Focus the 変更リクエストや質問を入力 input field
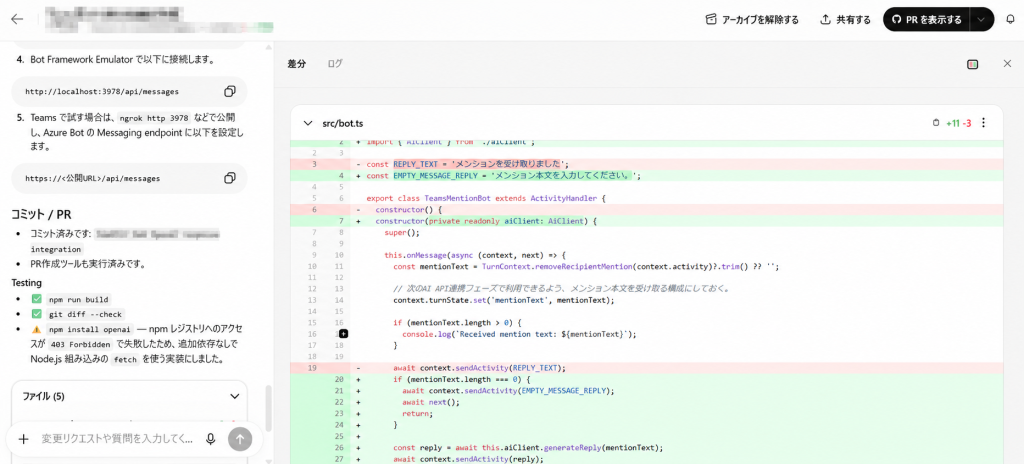 click(x=118, y=439)
